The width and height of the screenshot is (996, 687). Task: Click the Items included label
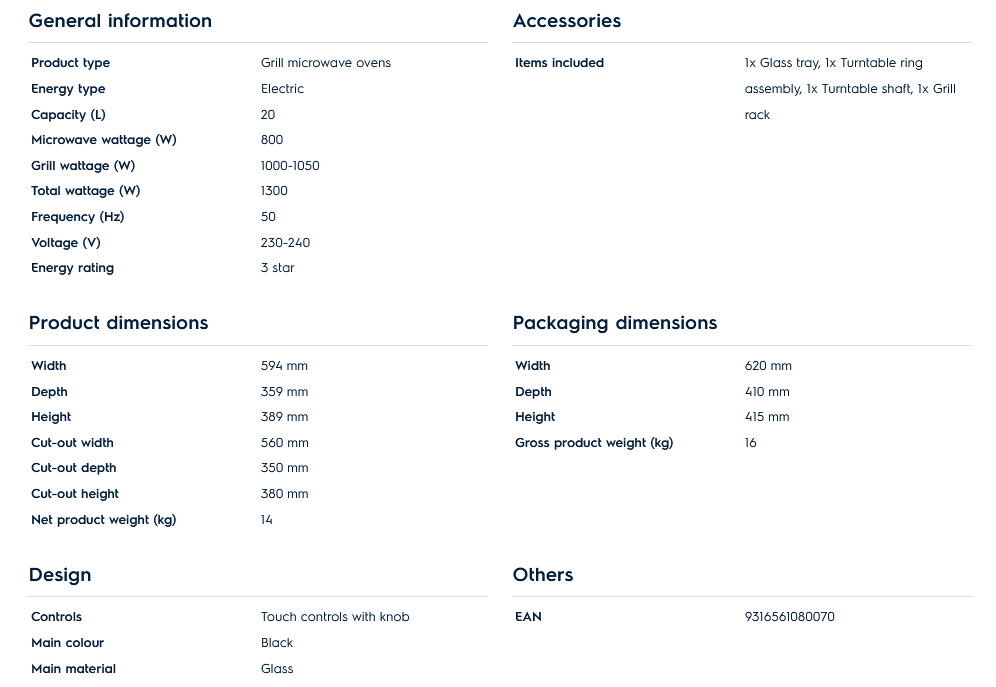[x=559, y=63]
